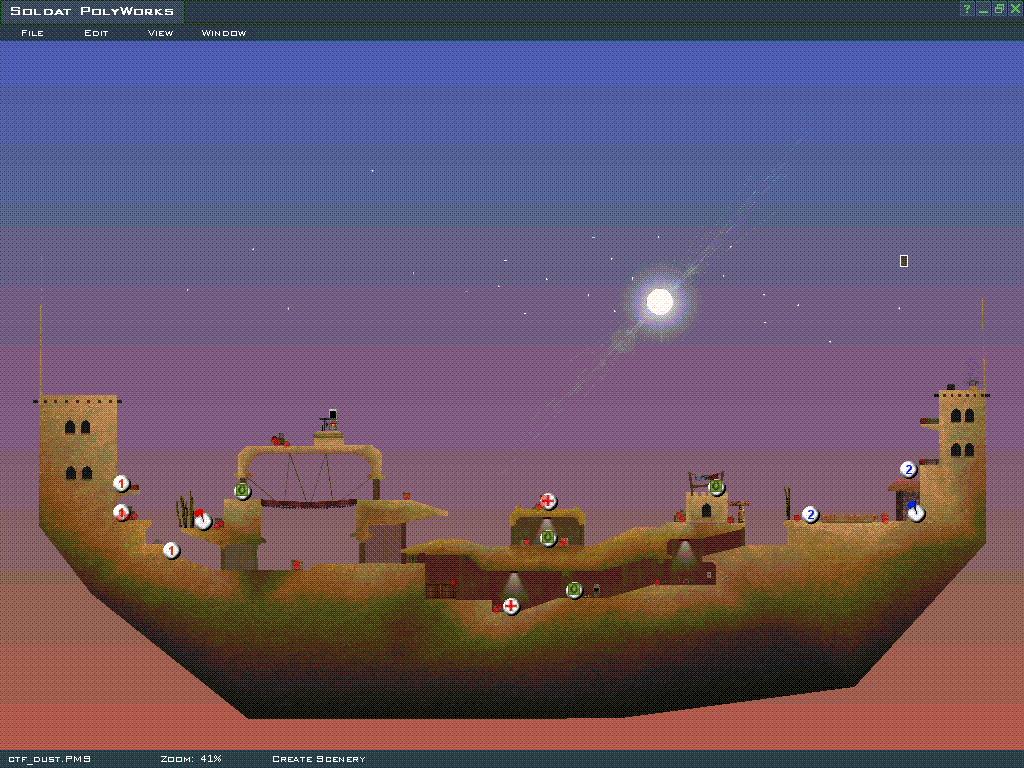Open the Edit menu
The height and width of the screenshot is (768, 1024).
pyautogui.click(x=96, y=33)
